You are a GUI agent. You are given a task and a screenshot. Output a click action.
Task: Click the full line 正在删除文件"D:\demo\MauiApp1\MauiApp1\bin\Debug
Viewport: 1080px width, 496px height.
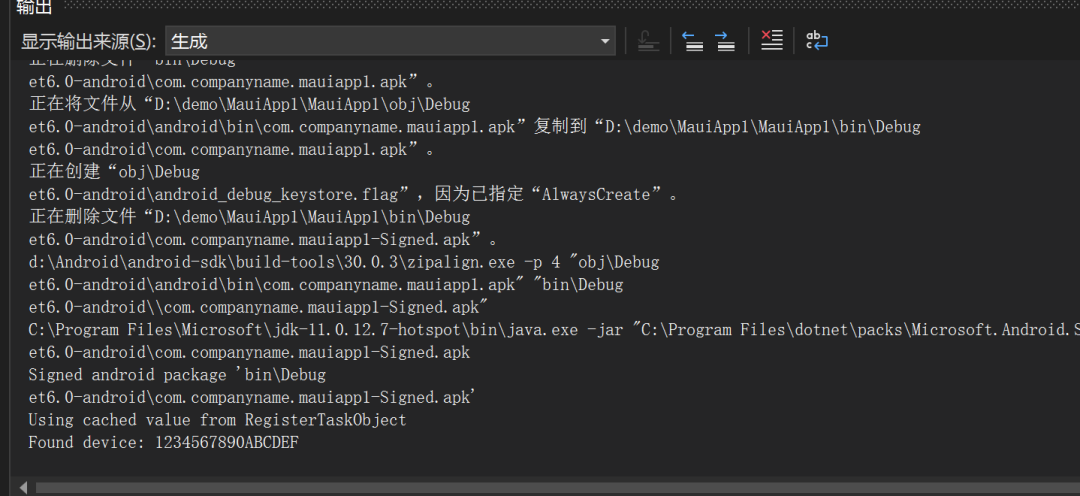[249, 217]
